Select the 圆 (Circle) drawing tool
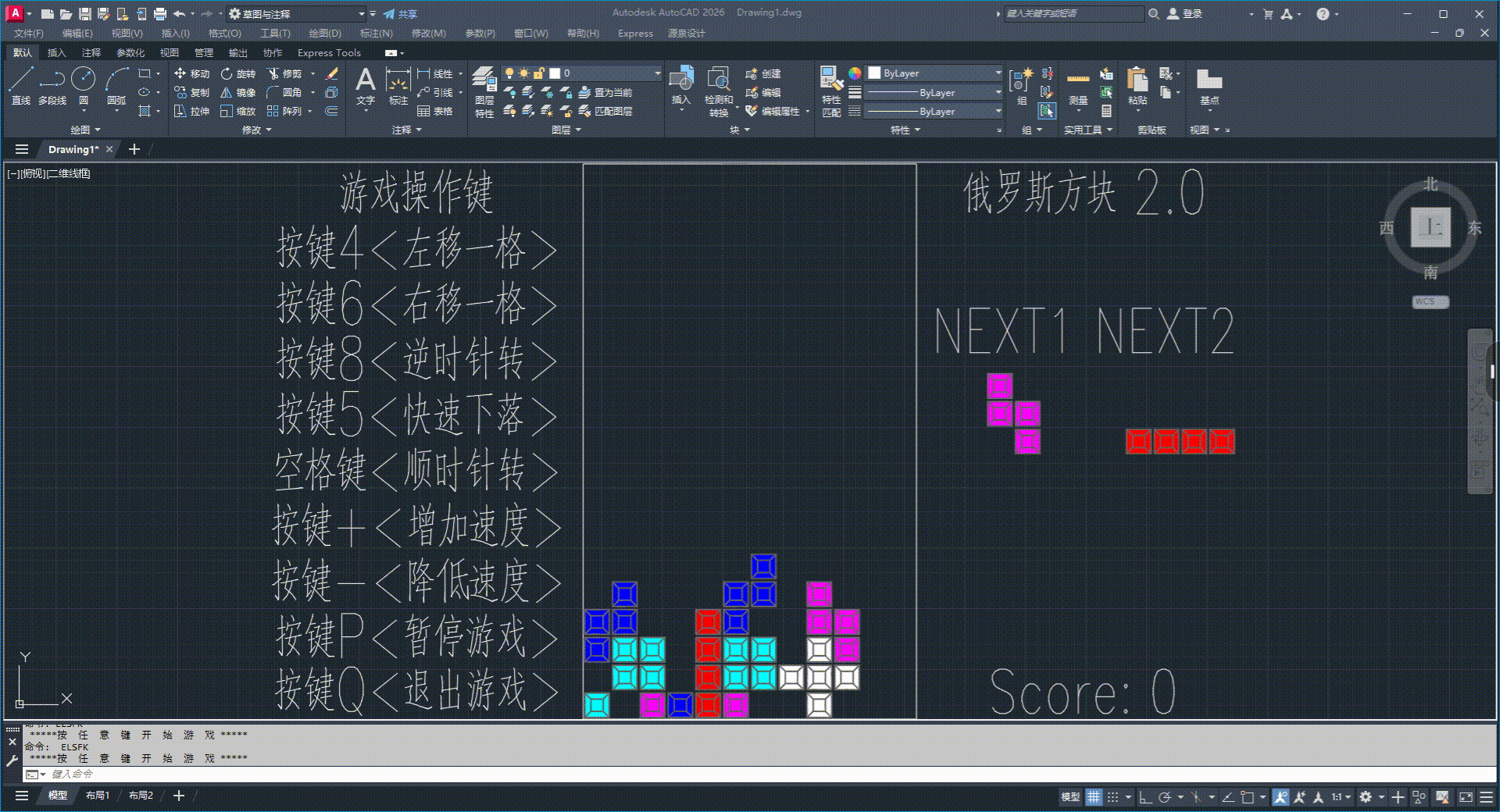 click(x=84, y=85)
